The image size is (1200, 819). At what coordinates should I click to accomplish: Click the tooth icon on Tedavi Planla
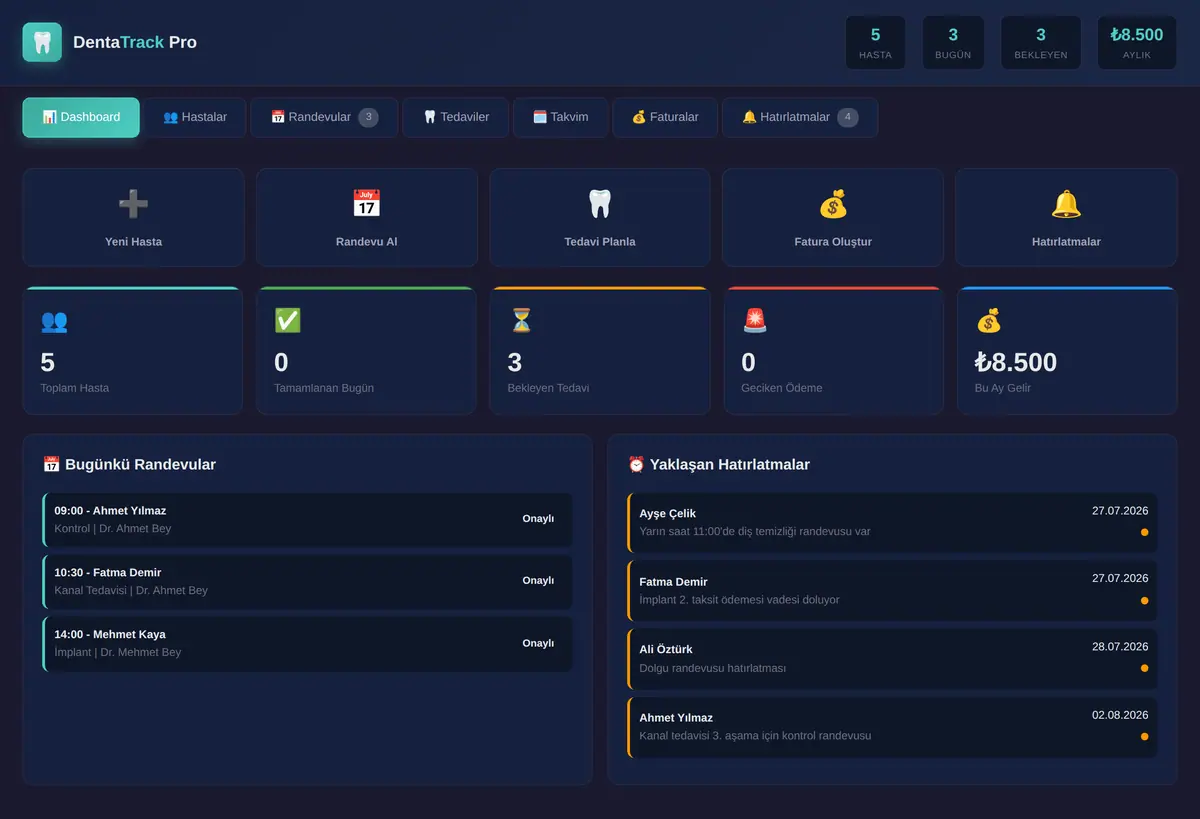[599, 204]
